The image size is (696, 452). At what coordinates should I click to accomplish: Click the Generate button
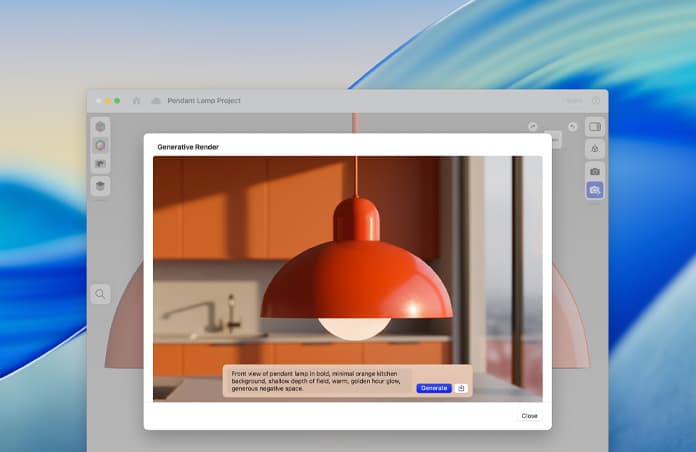[434, 388]
